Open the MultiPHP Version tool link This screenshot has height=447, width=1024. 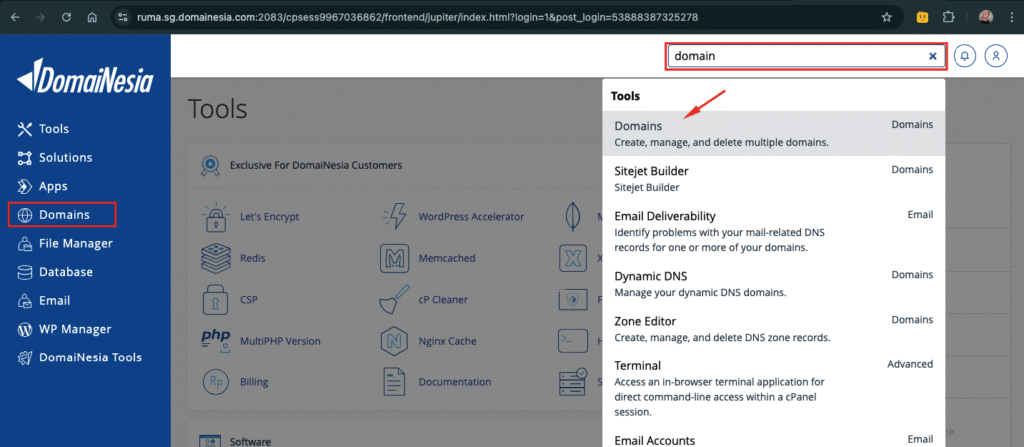(280, 341)
